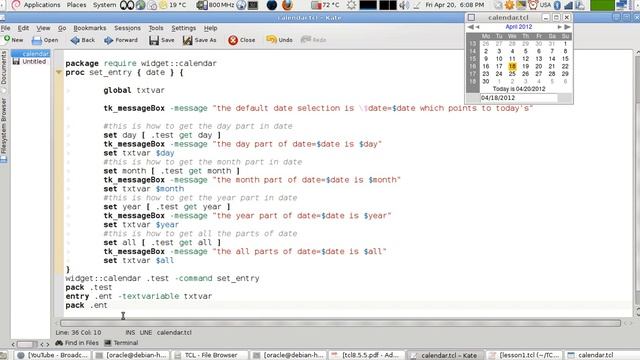Open the System panel menu
This screenshot has height=360, width=640.
[104, 5]
